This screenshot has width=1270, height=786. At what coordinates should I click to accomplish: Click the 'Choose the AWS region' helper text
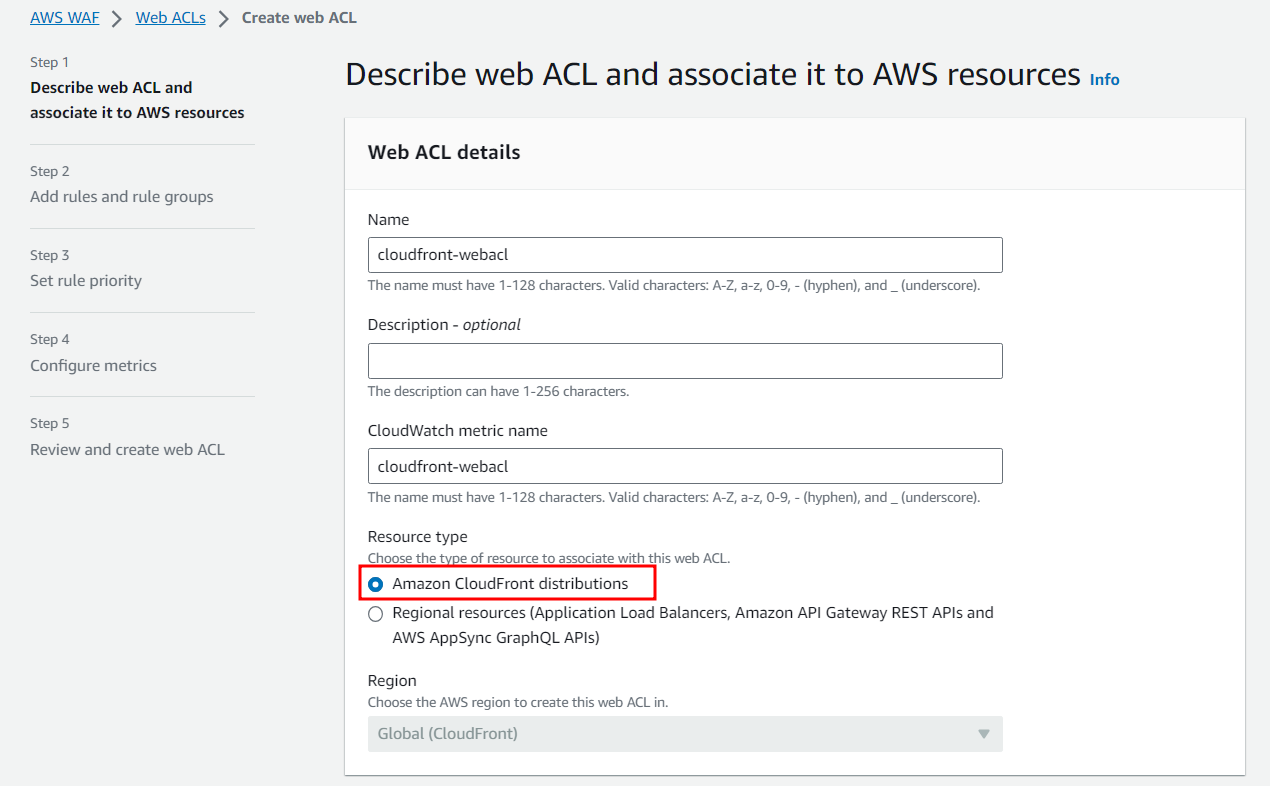[518, 702]
